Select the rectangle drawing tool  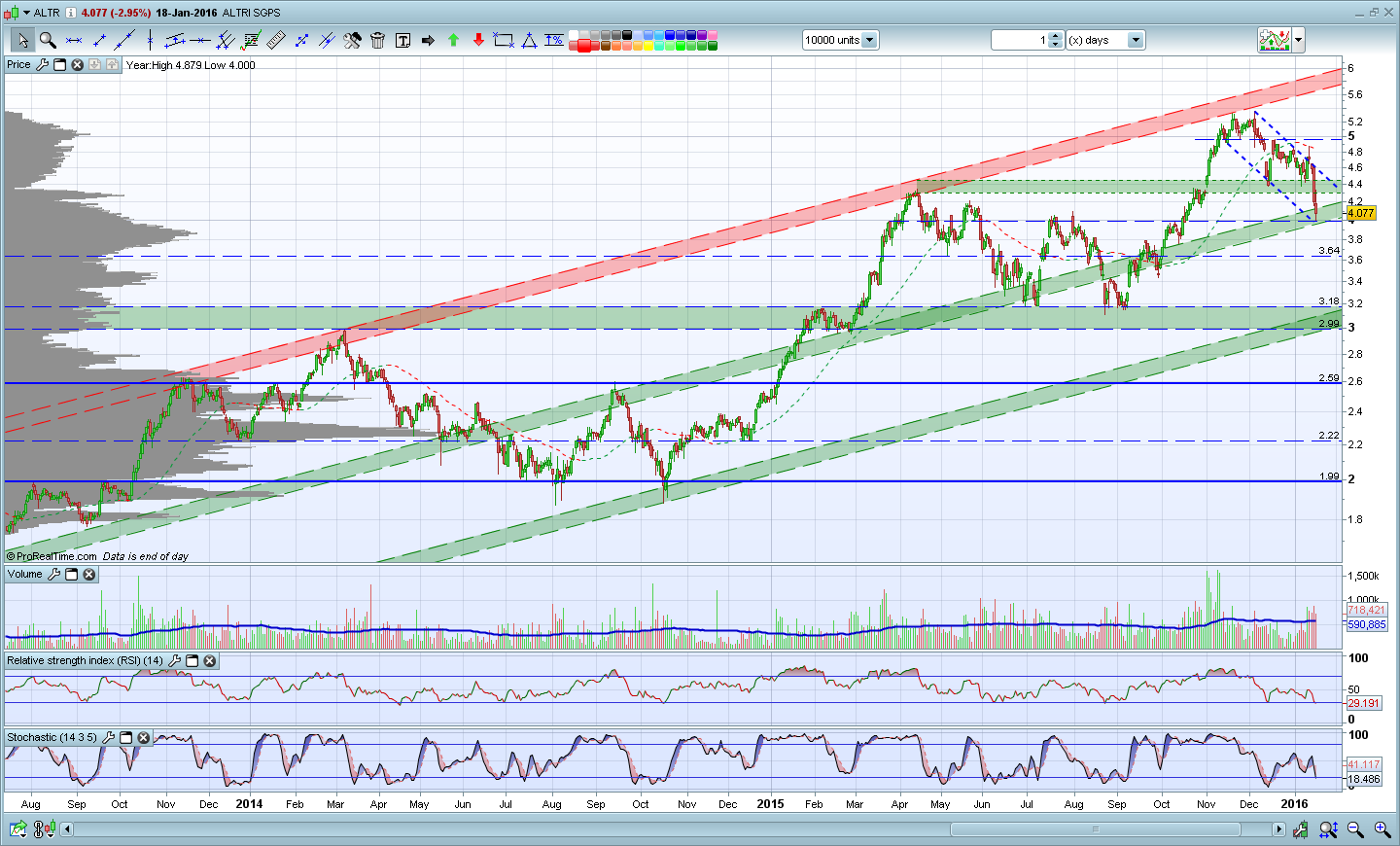coord(504,40)
